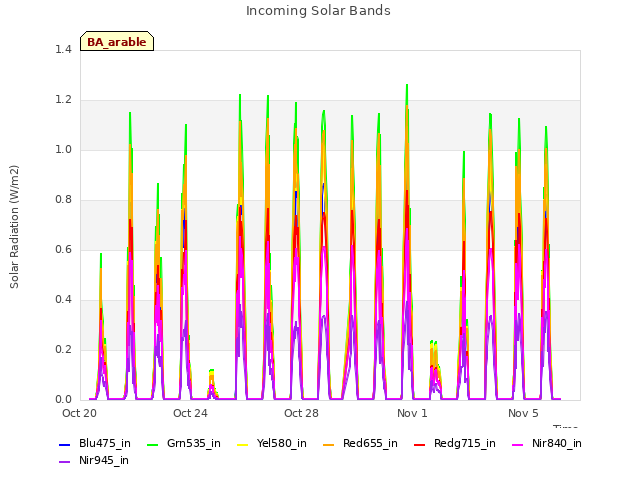
Task: Toggle the Yel580_in legend label
Action: point(282,444)
